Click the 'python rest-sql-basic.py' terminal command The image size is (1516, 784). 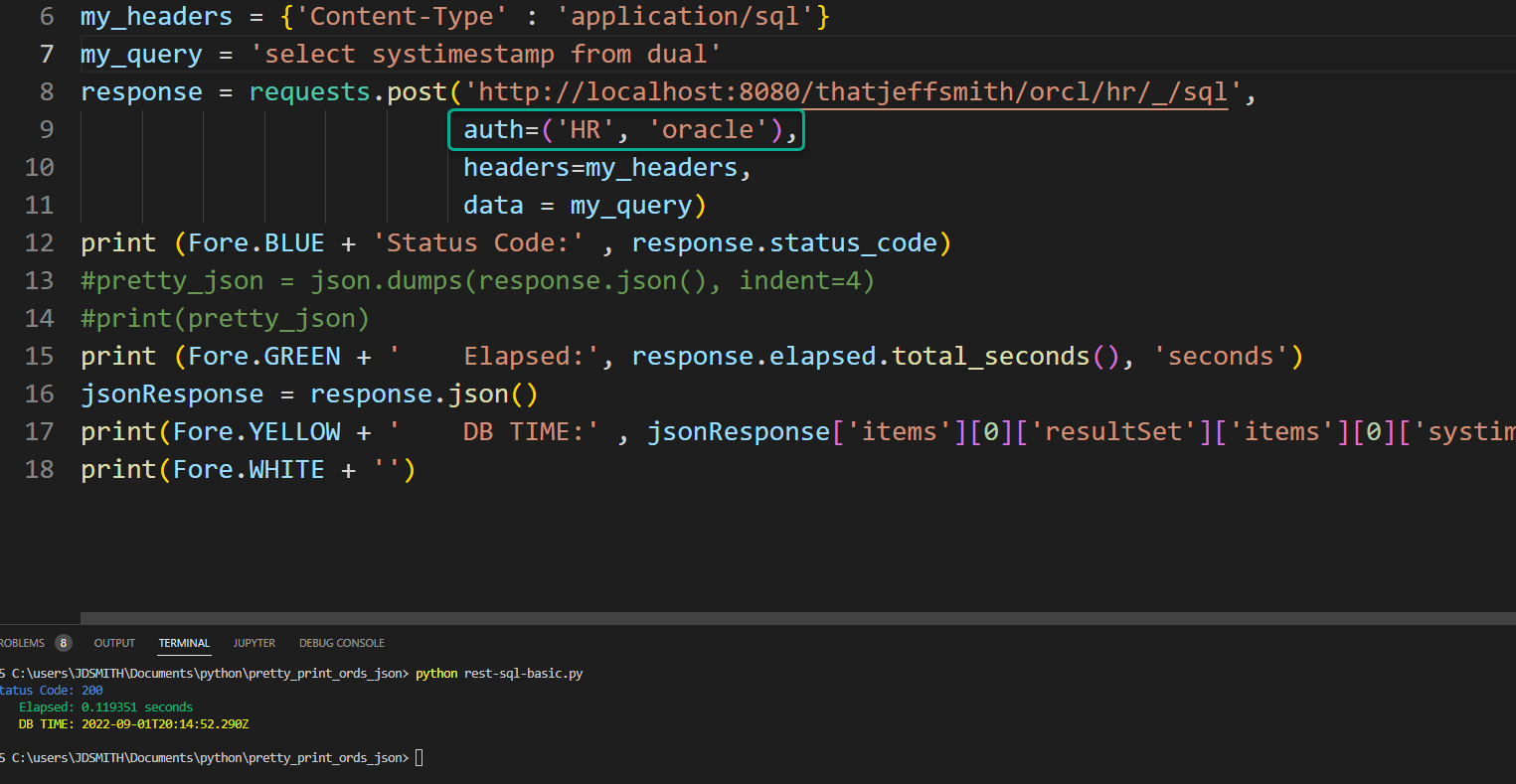(x=499, y=674)
